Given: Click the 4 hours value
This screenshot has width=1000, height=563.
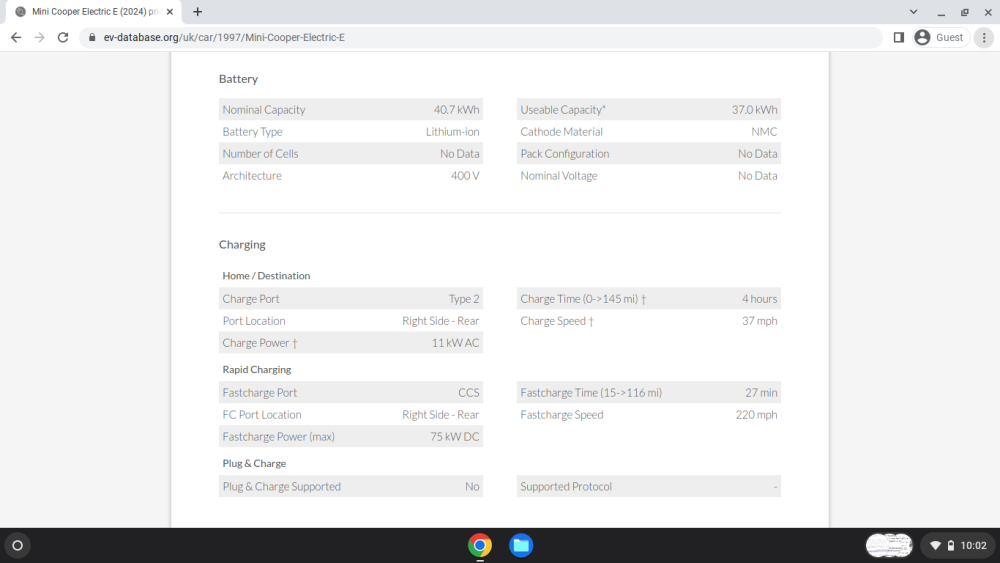Looking at the screenshot, I should [x=760, y=299].
